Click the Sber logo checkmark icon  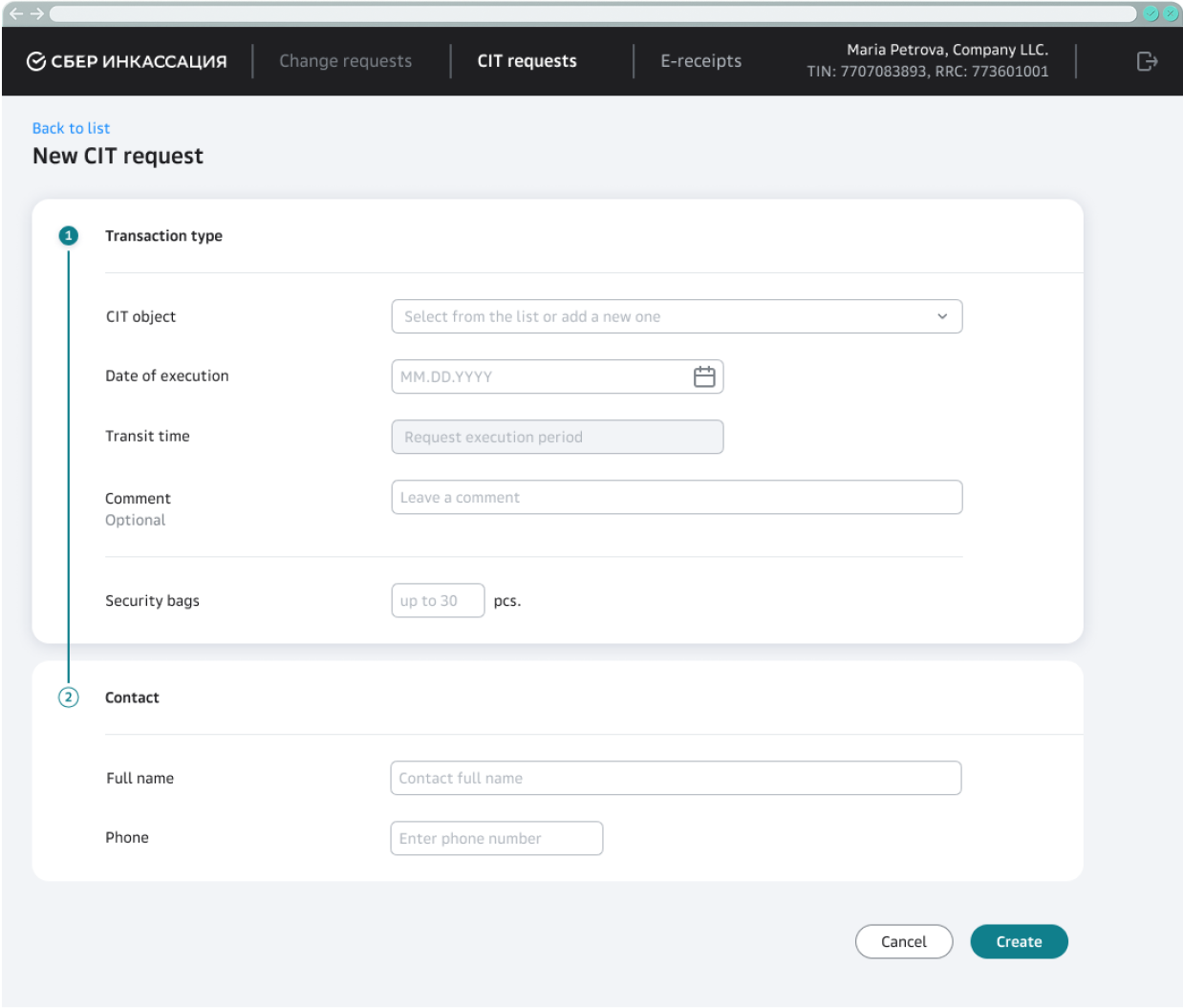(x=36, y=61)
